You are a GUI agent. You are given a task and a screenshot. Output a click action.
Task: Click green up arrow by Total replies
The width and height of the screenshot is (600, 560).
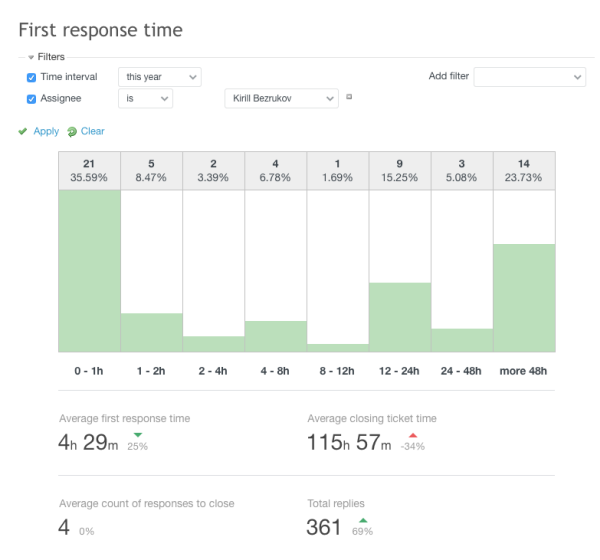point(362,519)
